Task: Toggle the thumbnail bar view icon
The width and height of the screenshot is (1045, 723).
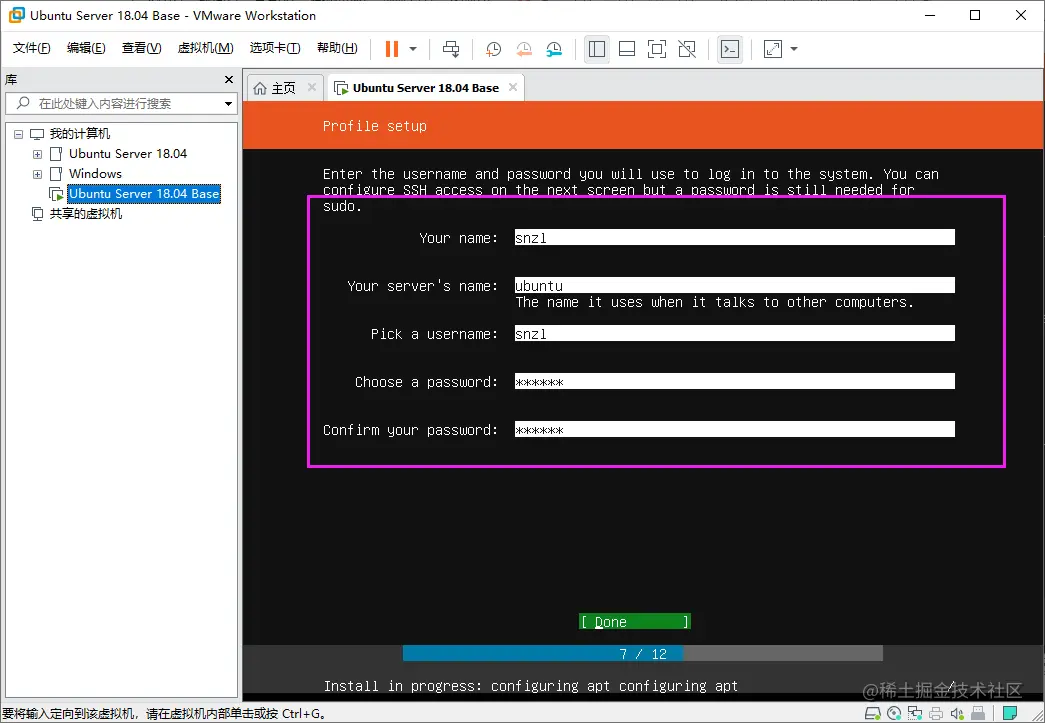Action: click(x=626, y=49)
